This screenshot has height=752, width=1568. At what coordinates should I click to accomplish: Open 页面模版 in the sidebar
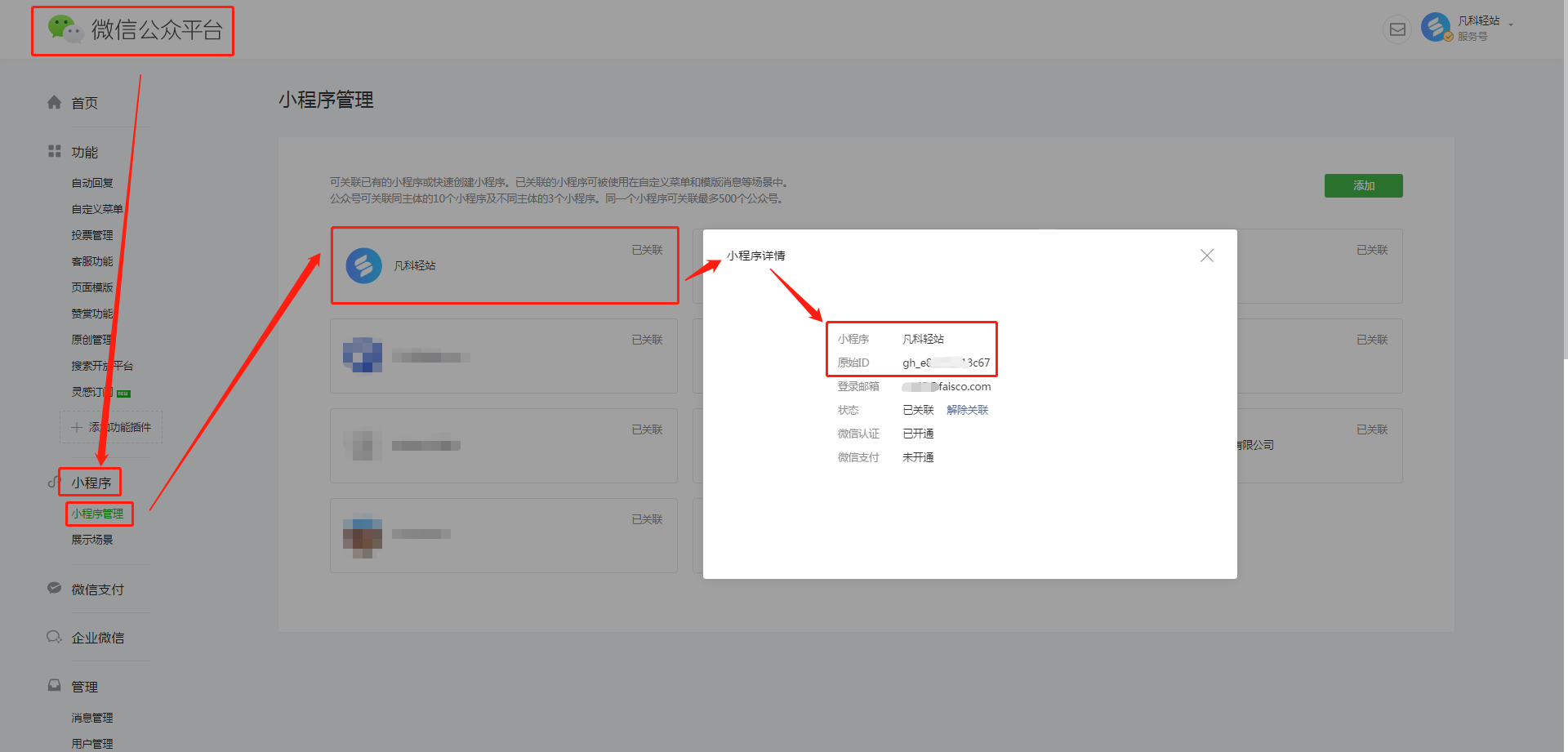(92, 287)
